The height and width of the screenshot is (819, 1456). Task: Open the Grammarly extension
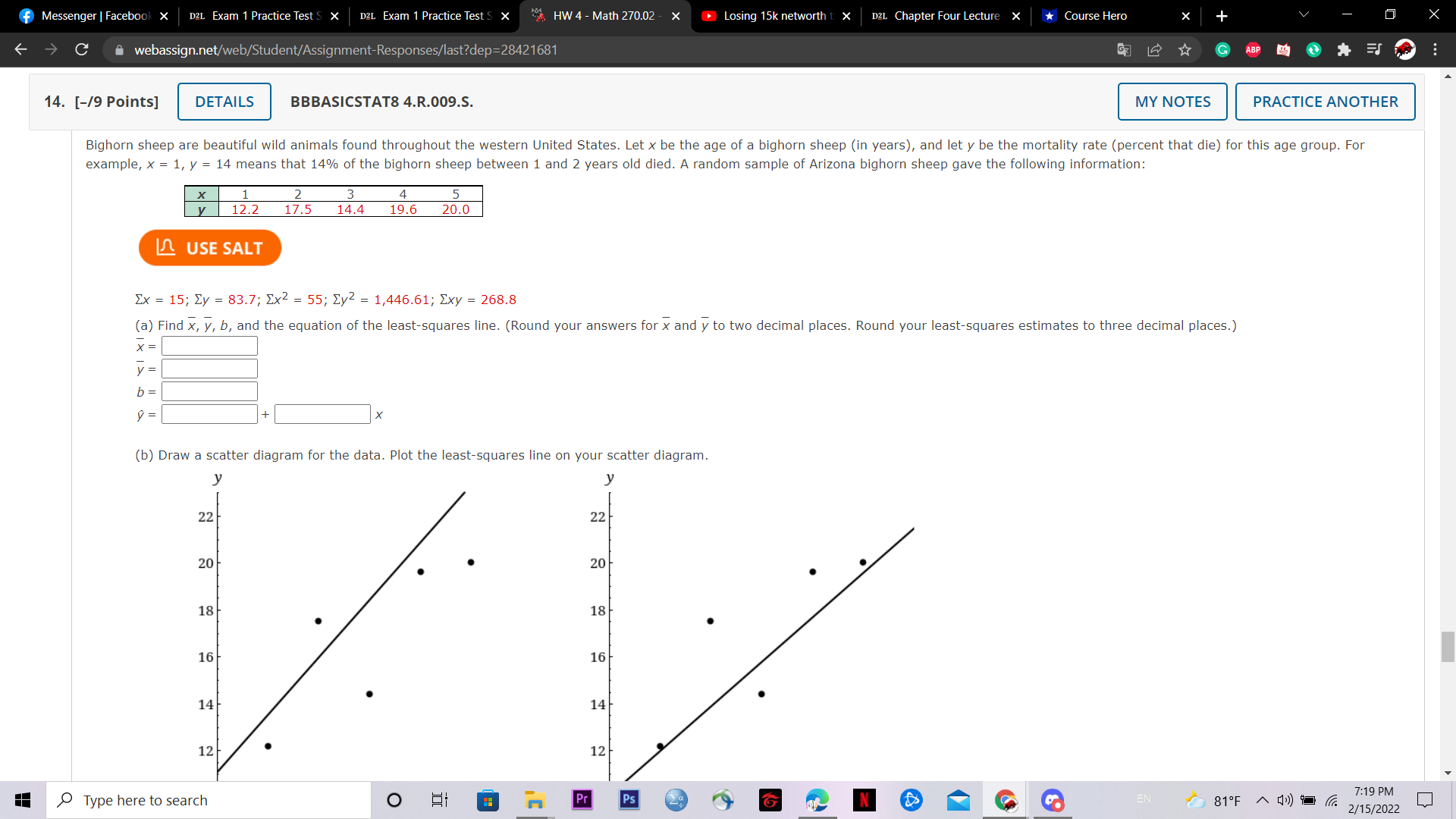tap(1222, 49)
